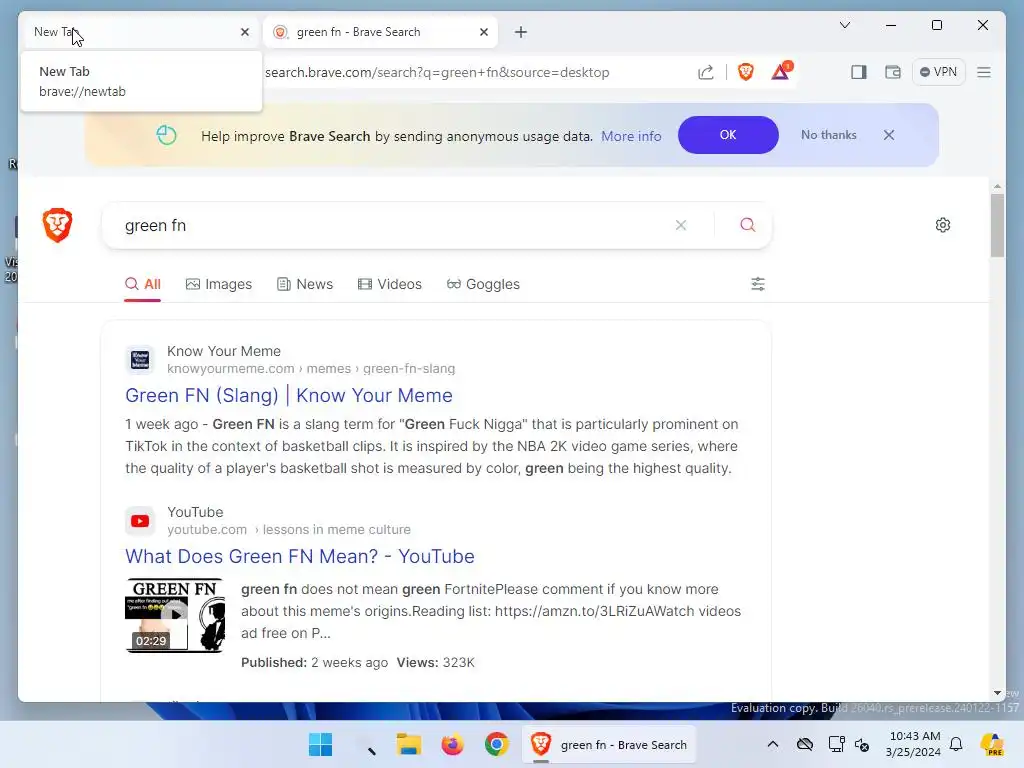Launch Firefox from taskbar
The height and width of the screenshot is (768, 1024).
pos(453,744)
